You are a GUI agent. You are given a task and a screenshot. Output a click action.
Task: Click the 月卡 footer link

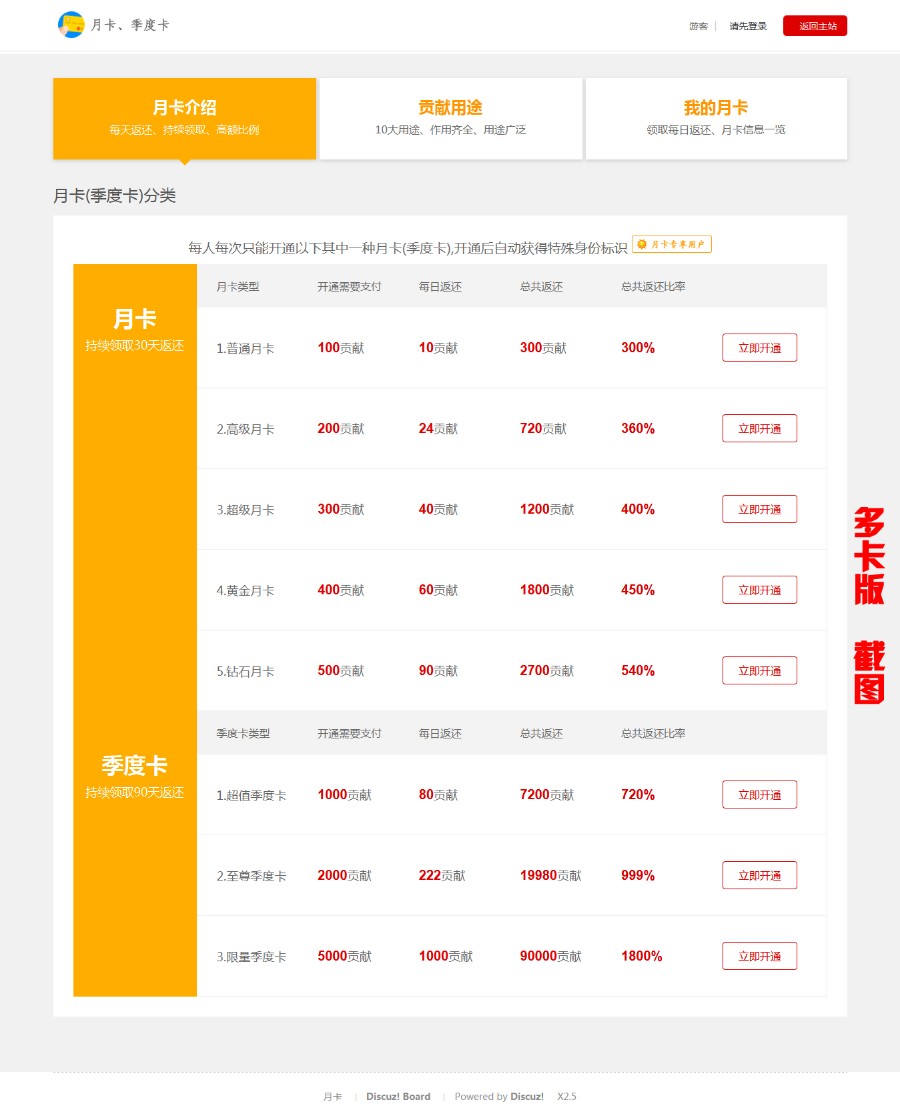pyautogui.click(x=332, y=1096)
